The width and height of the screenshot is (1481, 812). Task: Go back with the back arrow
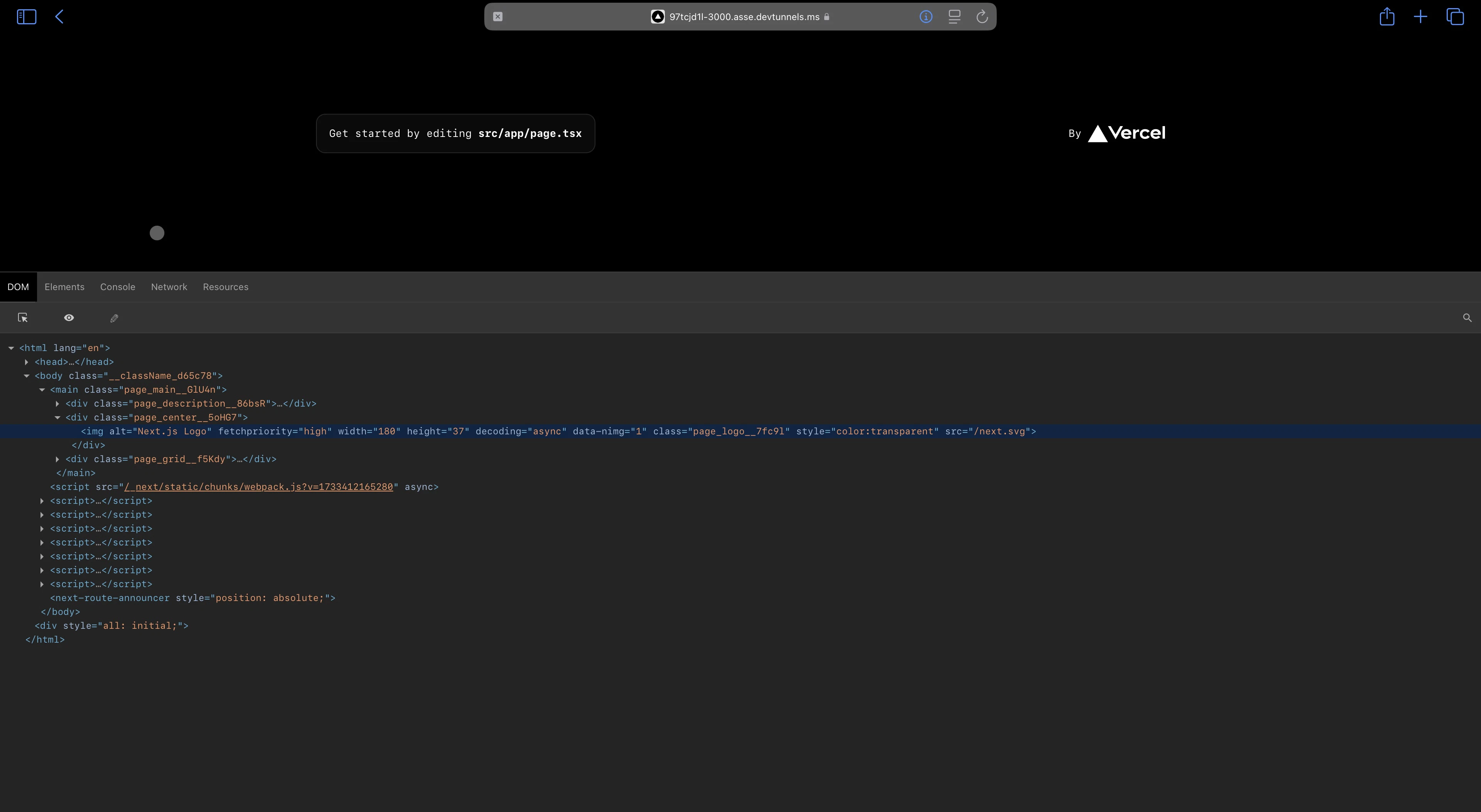point(59,17)
